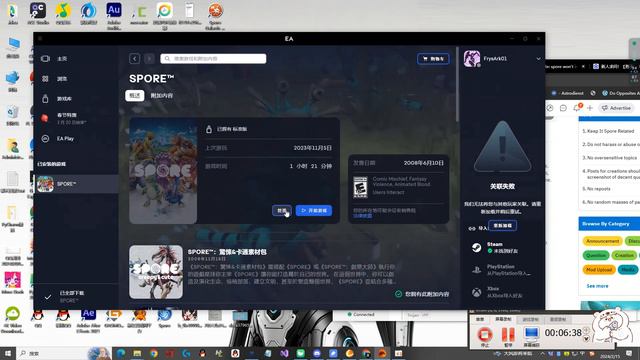Open the shopping cart button

tap(433, 59)
